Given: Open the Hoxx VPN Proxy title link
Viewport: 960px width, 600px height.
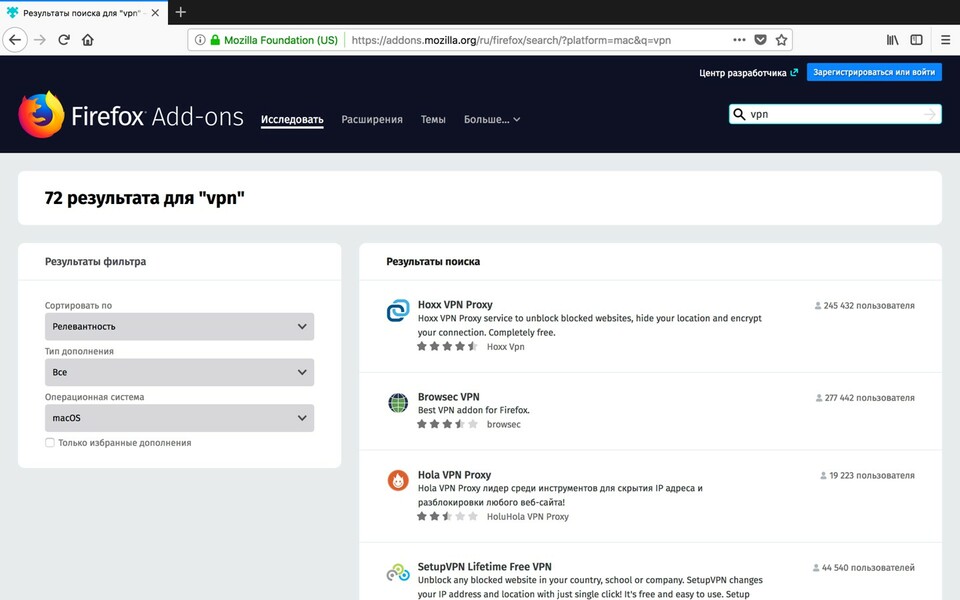Looking at the screenshot, I should pos(455,304).
